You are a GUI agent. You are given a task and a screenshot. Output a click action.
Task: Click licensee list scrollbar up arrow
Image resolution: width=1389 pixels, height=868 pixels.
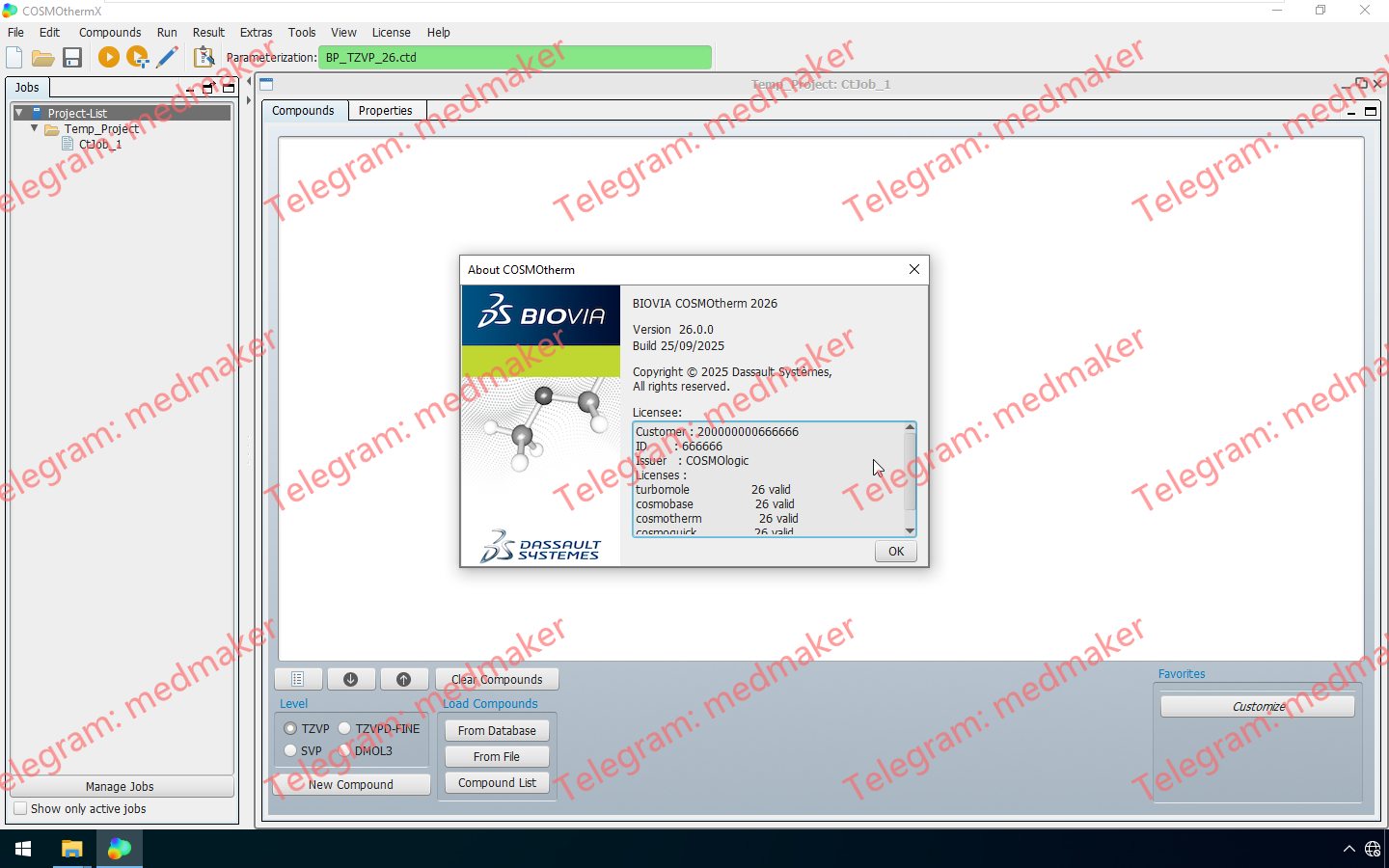910,427
